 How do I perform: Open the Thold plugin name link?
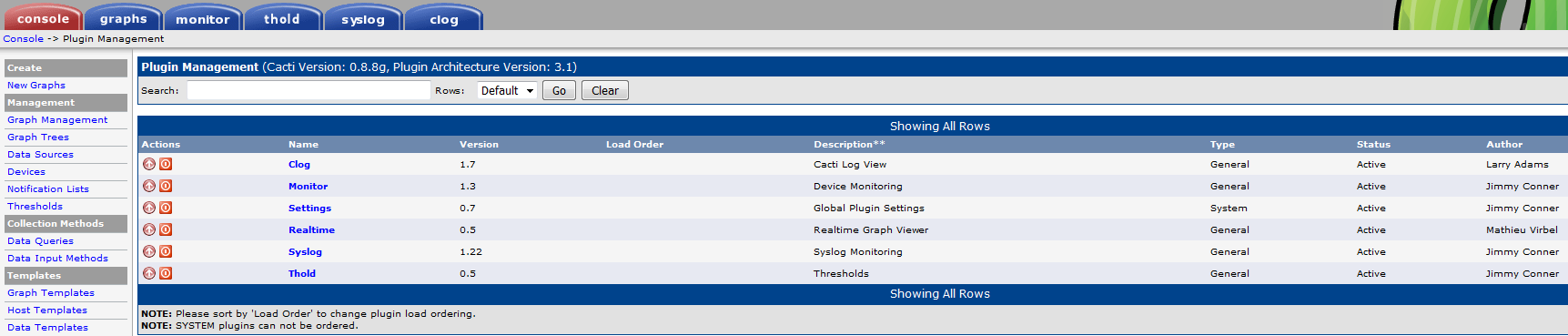point(302,273)
